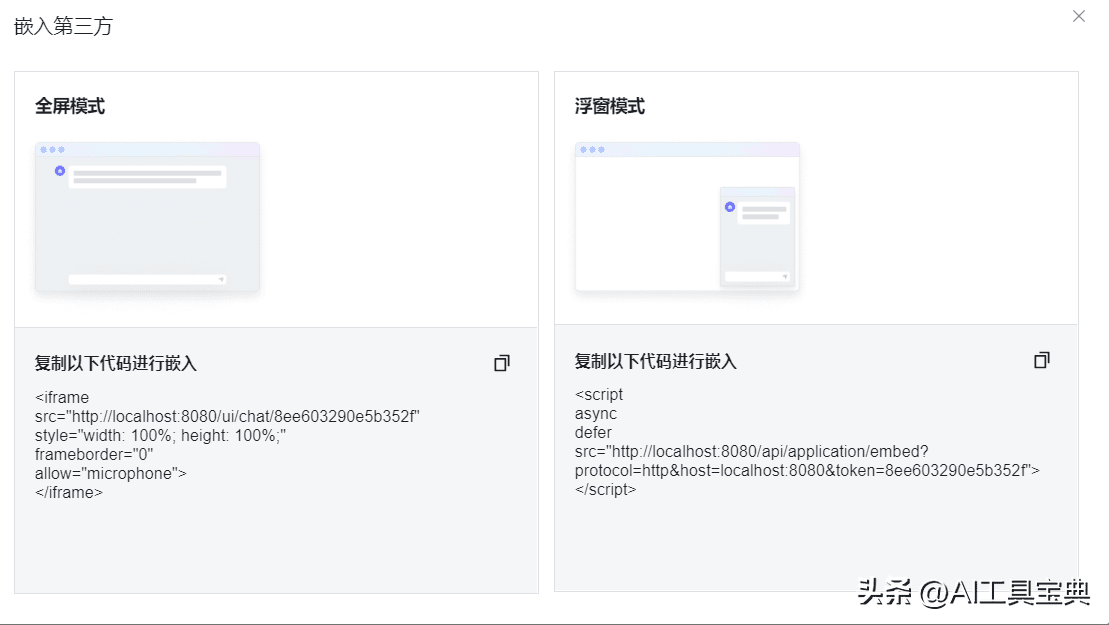Click the frameborder="0" code line
The image size is (1109, 625).
click(x=94, y=454)
